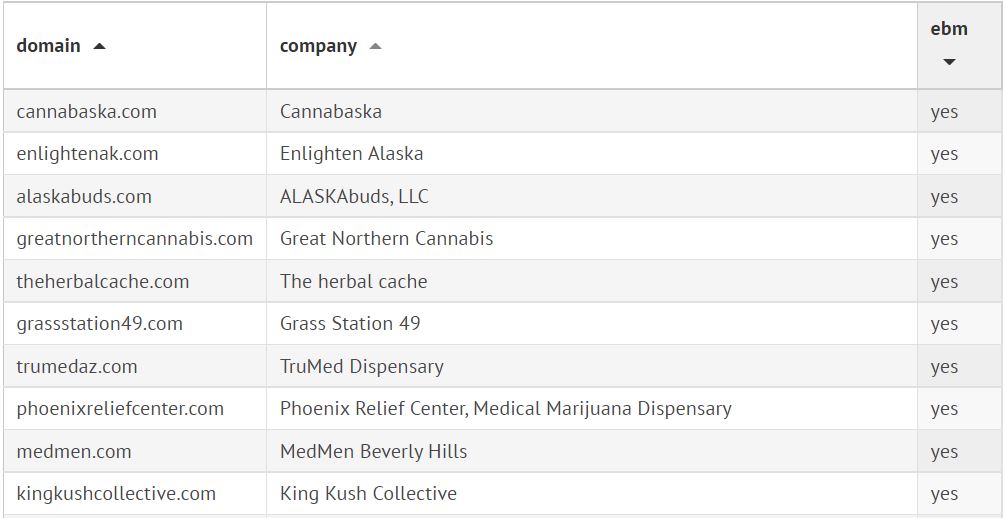The width and height of the screenshot is (1006, 518).
Task: Sort table by domain header
Action: [49, 46]
